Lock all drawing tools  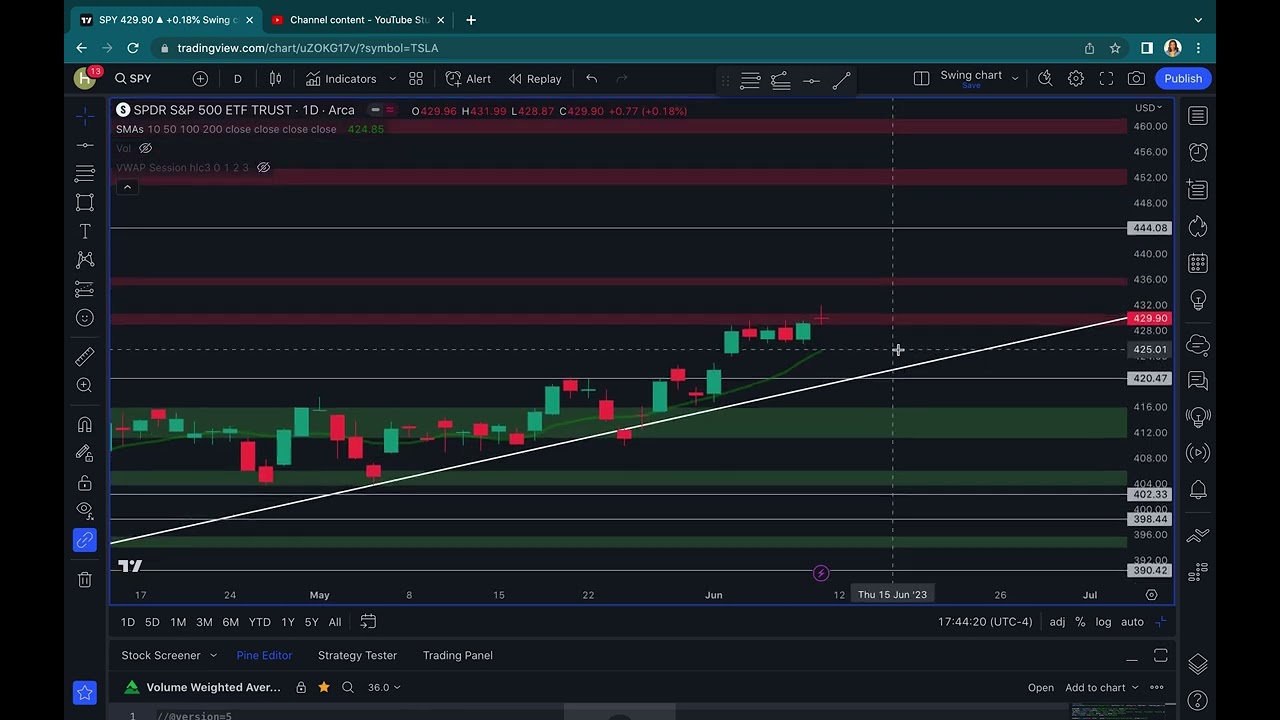coord(85,483)
